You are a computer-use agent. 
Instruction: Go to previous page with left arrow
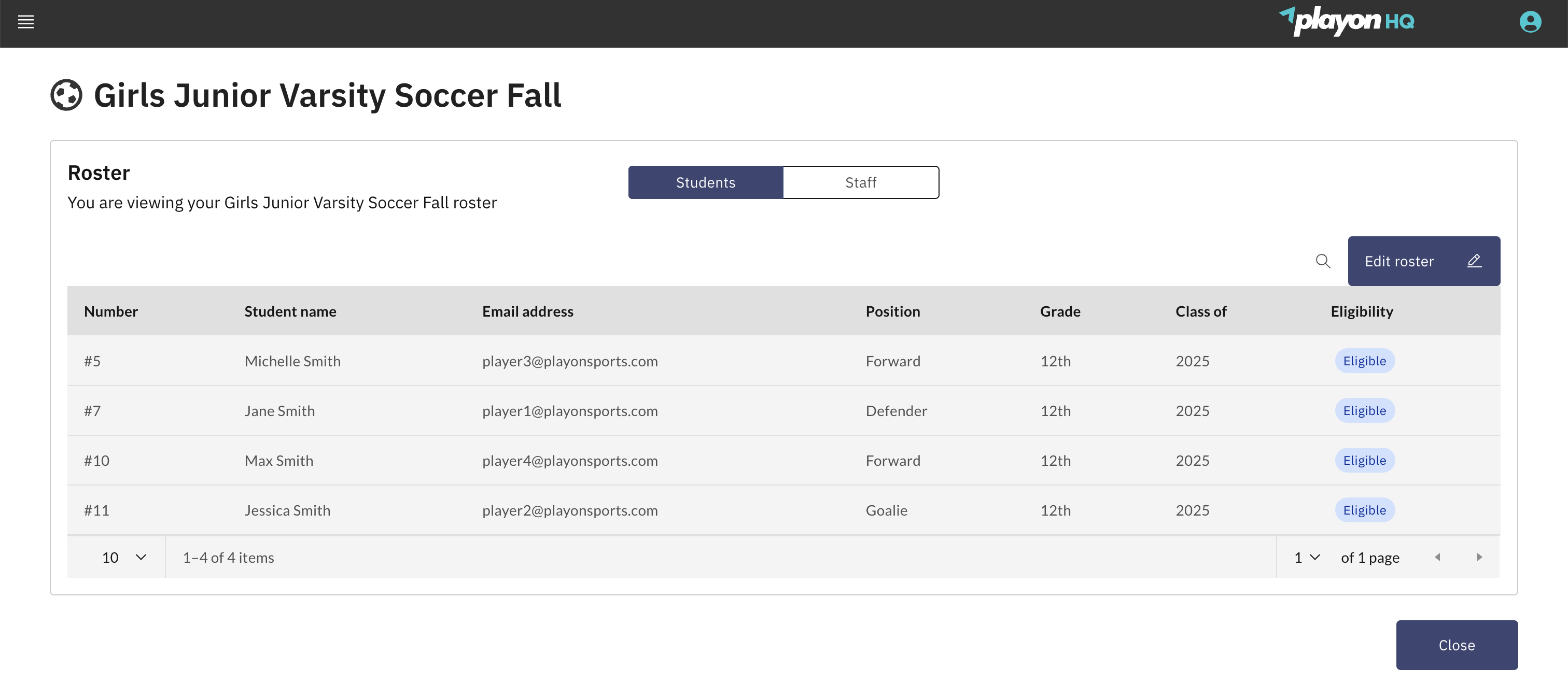click(1438, 557)
